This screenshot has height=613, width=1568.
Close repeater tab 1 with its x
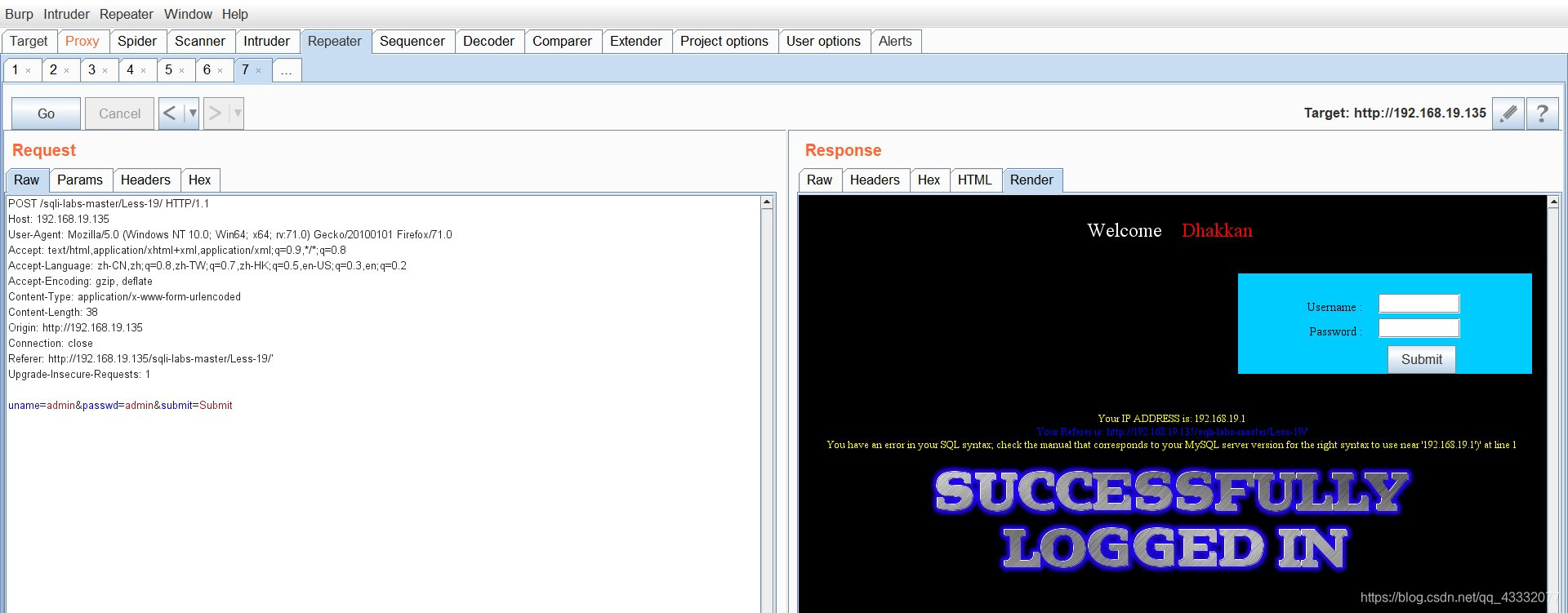pyautogui.click(x=29, y=71)
